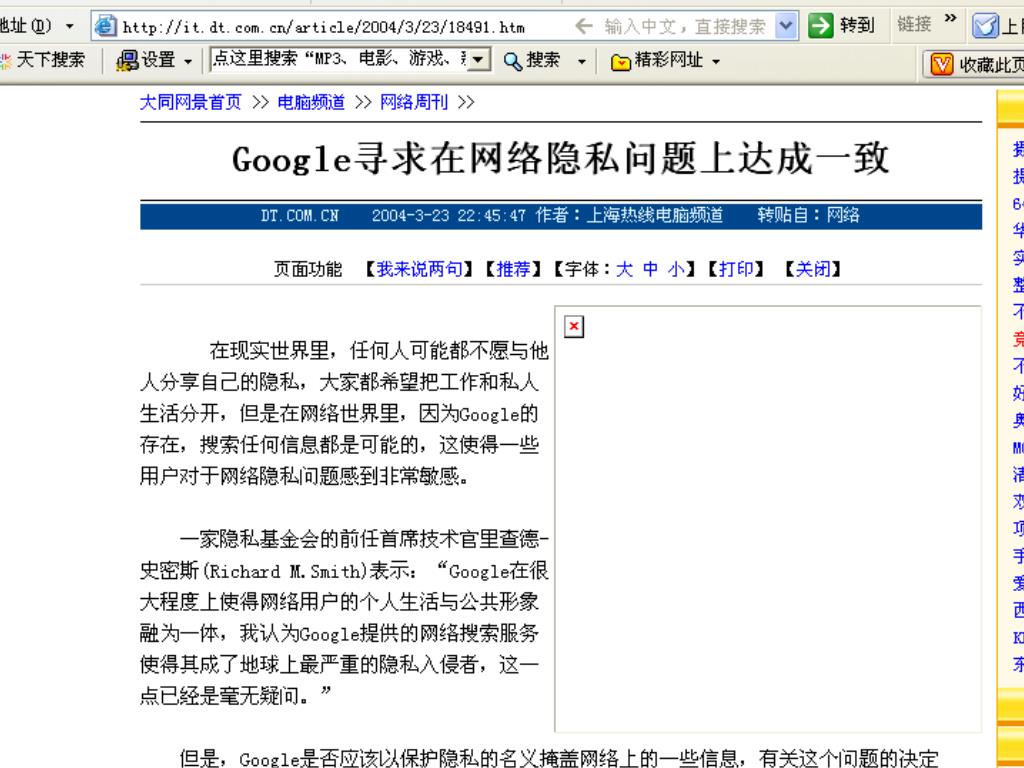Open the 大同网景首页 breadcrumb link
Viewport: 1024px width, 768px height.
click(x=191, y=103)
